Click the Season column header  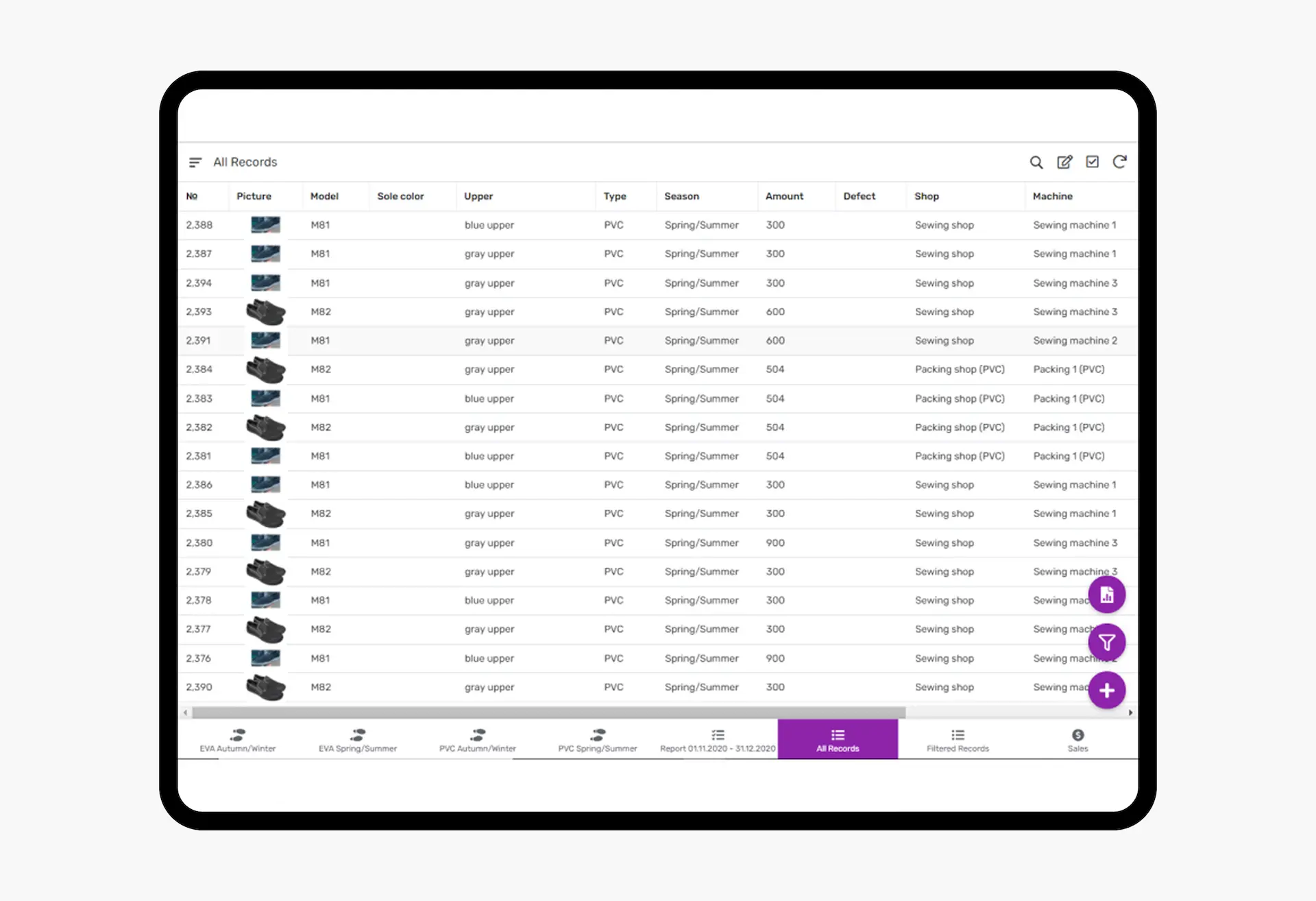[x=681, y=196]
